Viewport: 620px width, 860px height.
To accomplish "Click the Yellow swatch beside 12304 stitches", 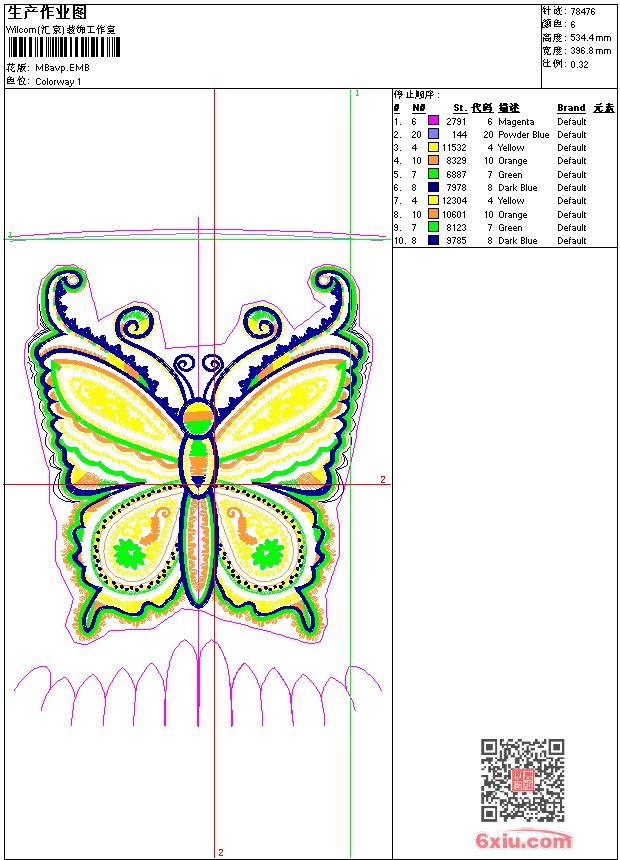I will click(x=433, y=200).
